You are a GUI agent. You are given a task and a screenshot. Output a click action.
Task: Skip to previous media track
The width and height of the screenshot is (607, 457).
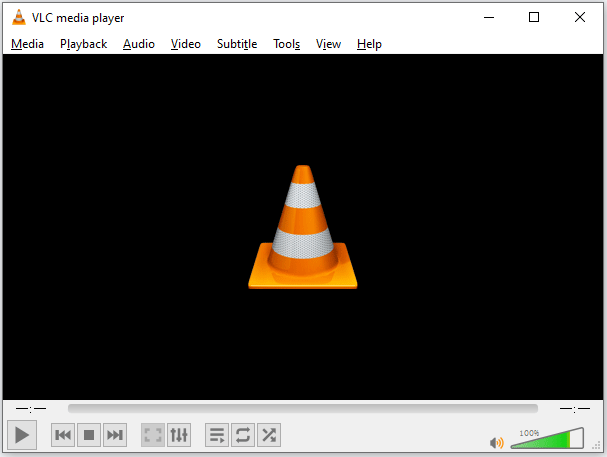[x=63, y=435]
